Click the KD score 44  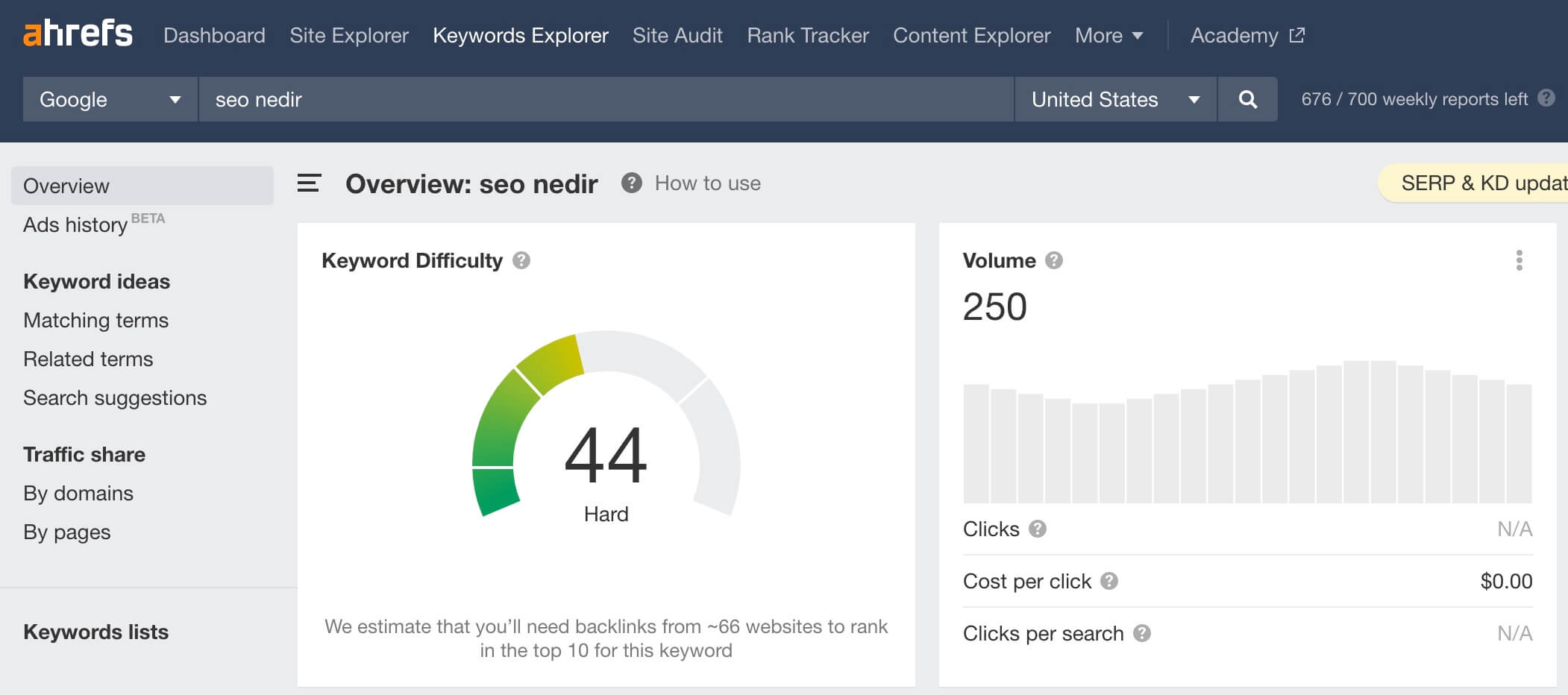[x=606, y=454]
